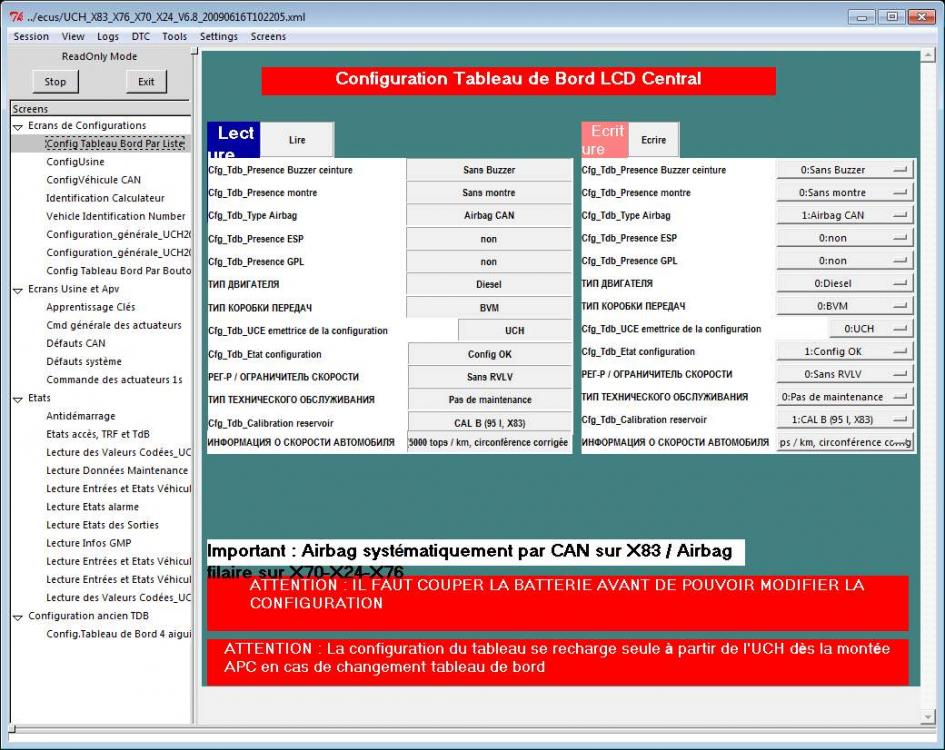Open the DTC menu
The width and height of the screenshot is (945, 750).
(x=140, y=36)
